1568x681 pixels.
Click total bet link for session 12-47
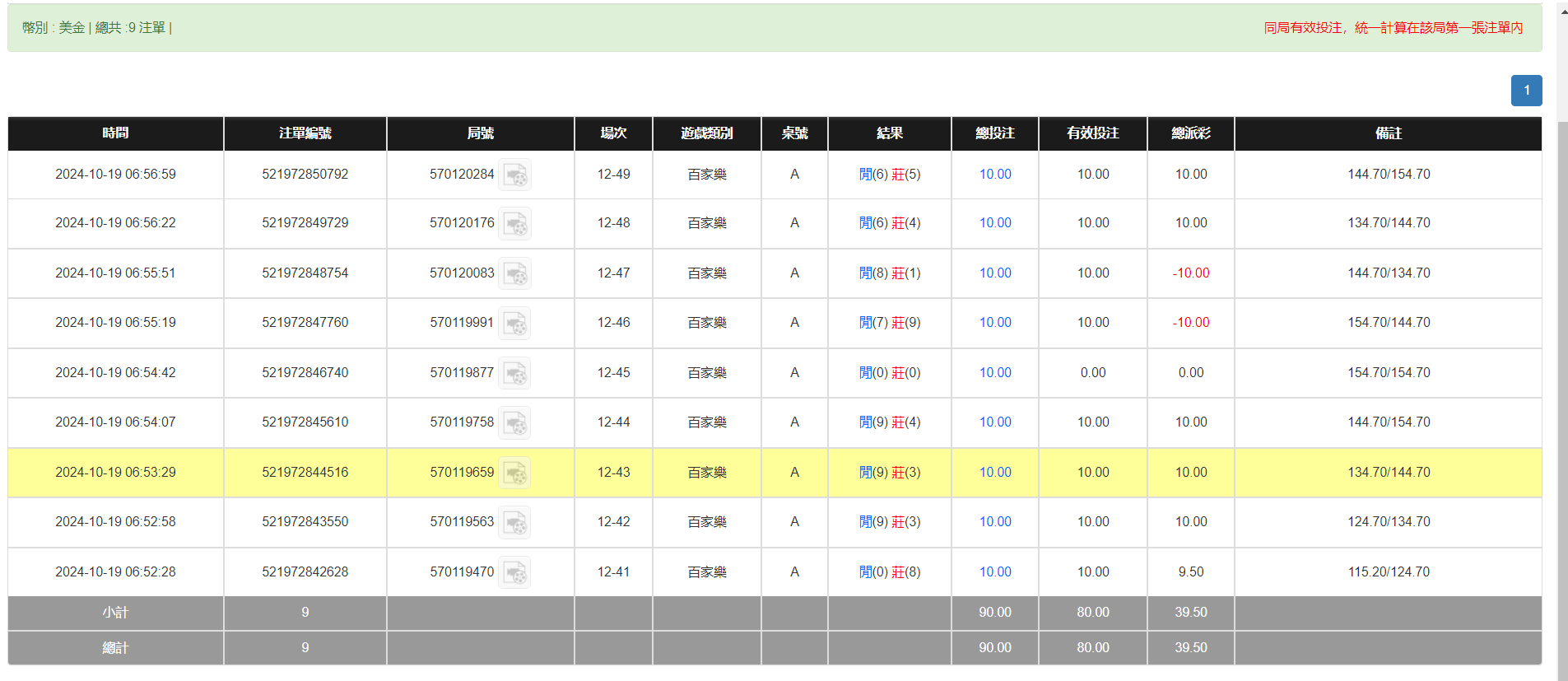pyautogui.click(x=994, y=273)
